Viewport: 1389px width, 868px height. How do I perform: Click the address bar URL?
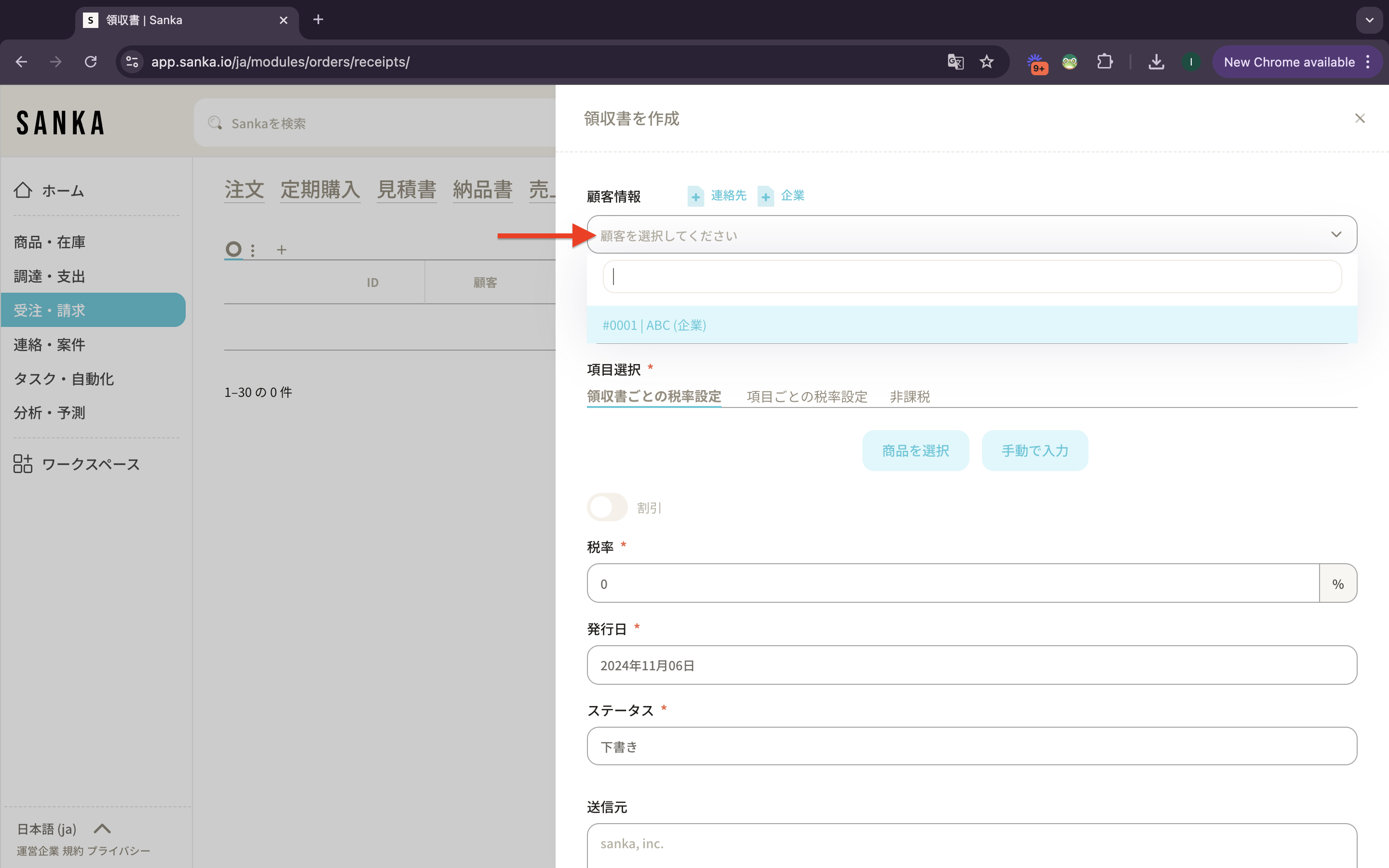click(280, 62)
